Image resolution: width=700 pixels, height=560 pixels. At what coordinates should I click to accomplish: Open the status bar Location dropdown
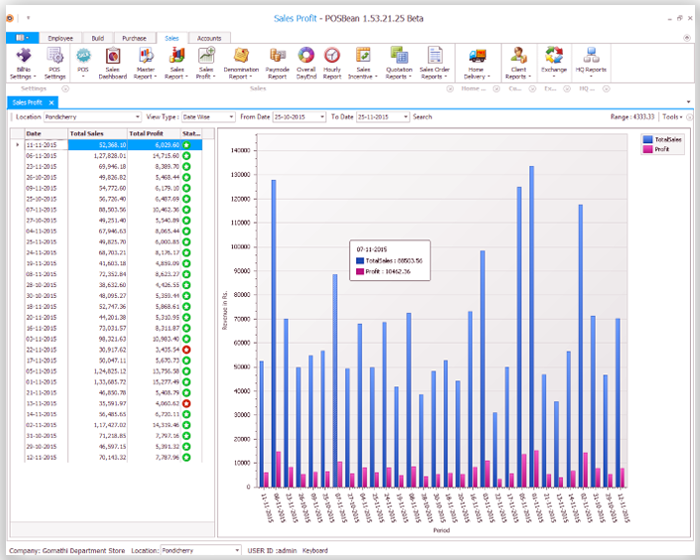(238, 551)
